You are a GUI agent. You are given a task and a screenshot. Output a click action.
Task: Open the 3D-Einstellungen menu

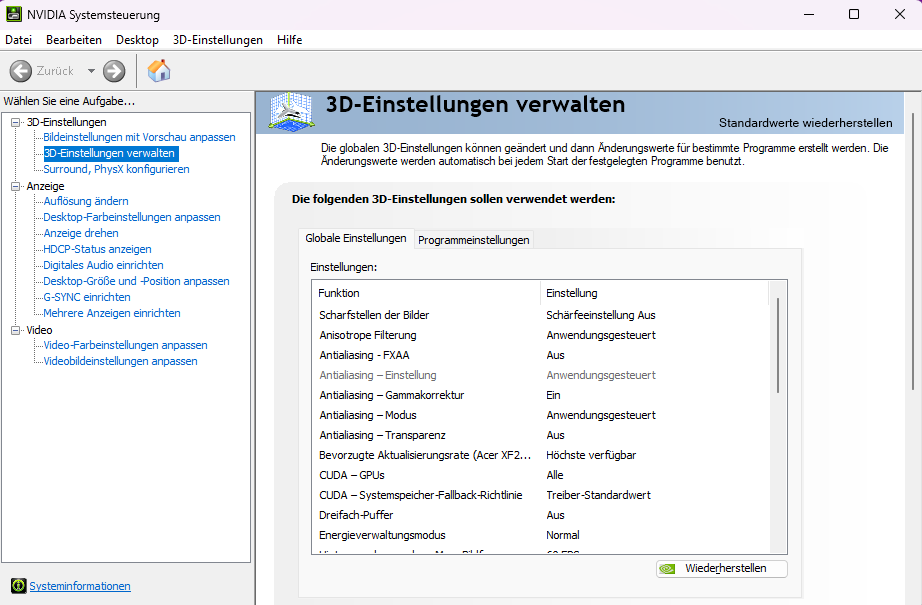pos(218,39)
